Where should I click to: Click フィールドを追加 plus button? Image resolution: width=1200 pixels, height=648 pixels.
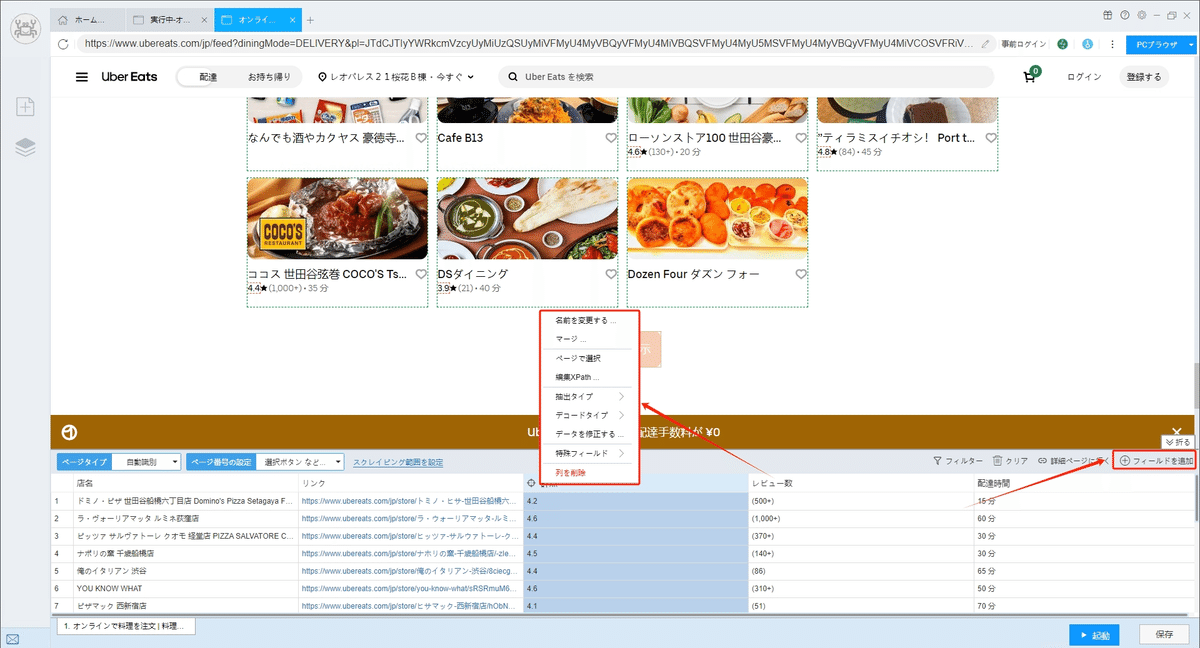(1156, 461)
